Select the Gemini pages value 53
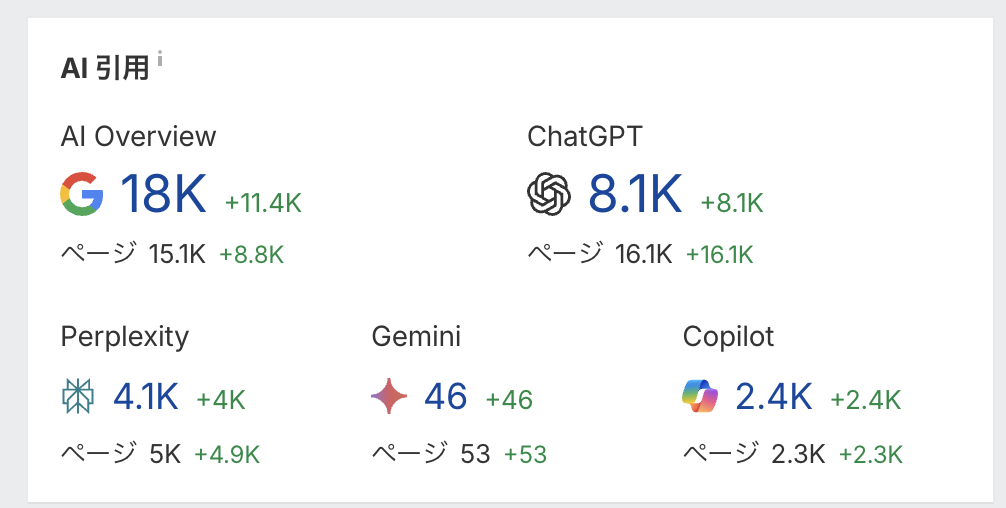The image size is (1006, 508). [x=476, y=454]
